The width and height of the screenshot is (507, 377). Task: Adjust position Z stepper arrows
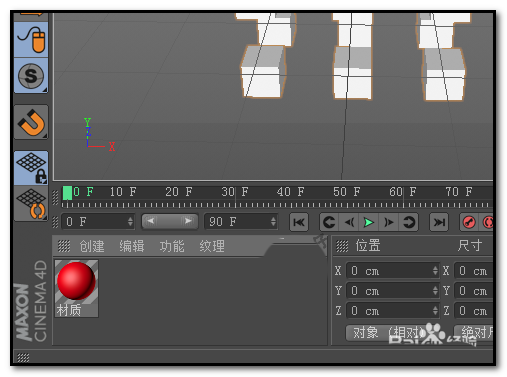[435, 311]
